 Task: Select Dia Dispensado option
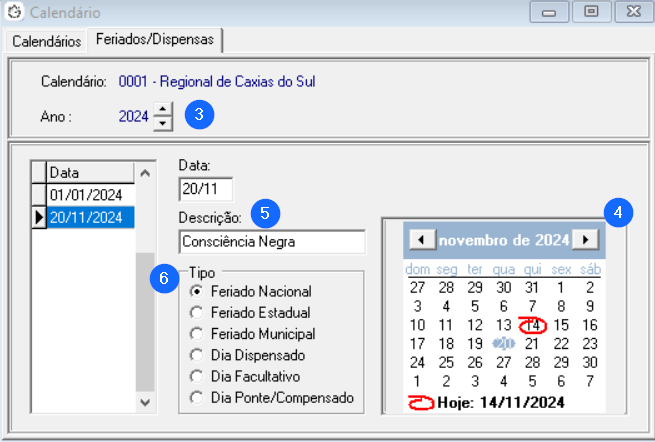click(x=196, y=355)
